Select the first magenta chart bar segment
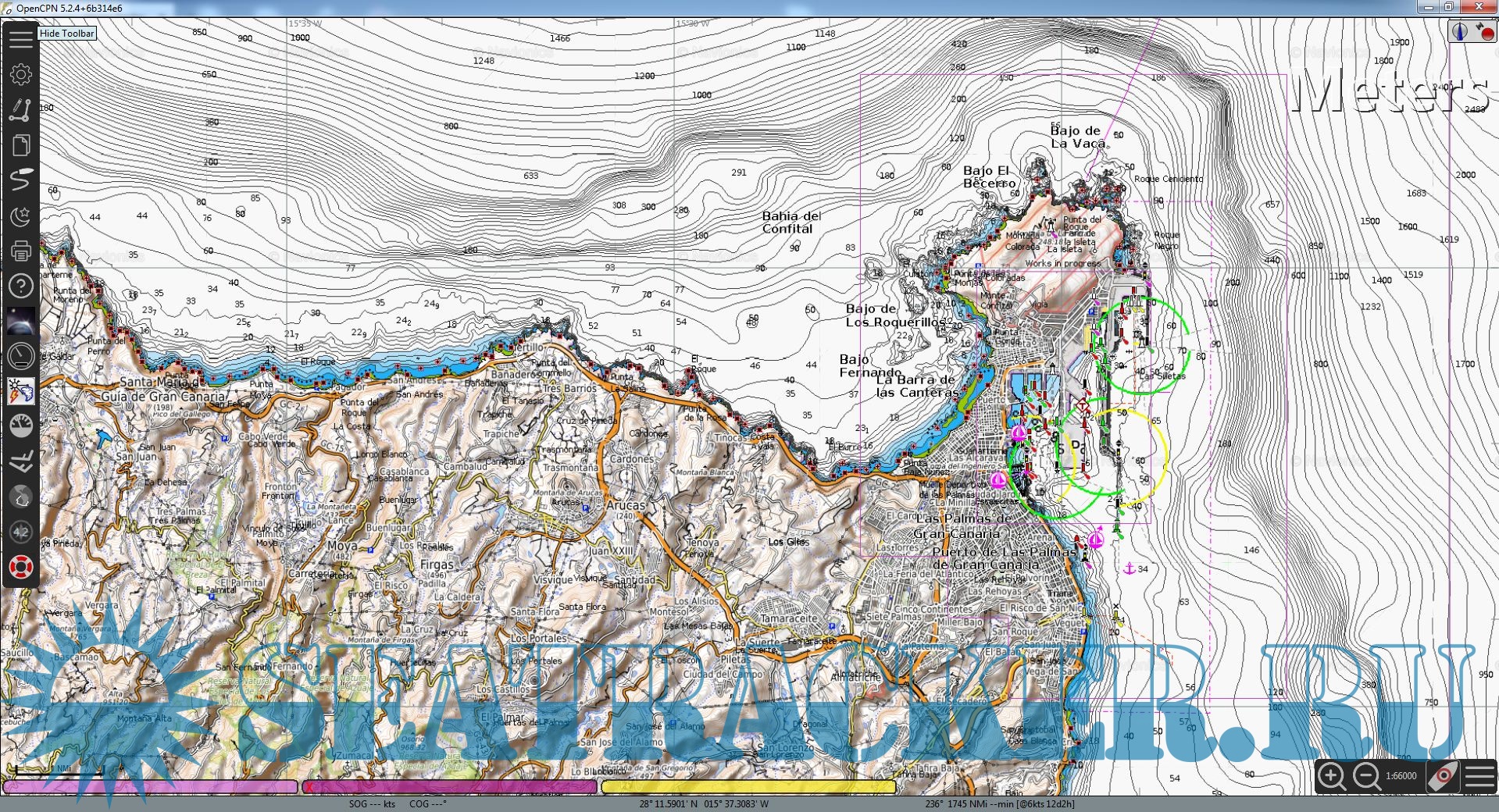The height and width of the screenshot is (812, 1499). click(x=152, y=787)
